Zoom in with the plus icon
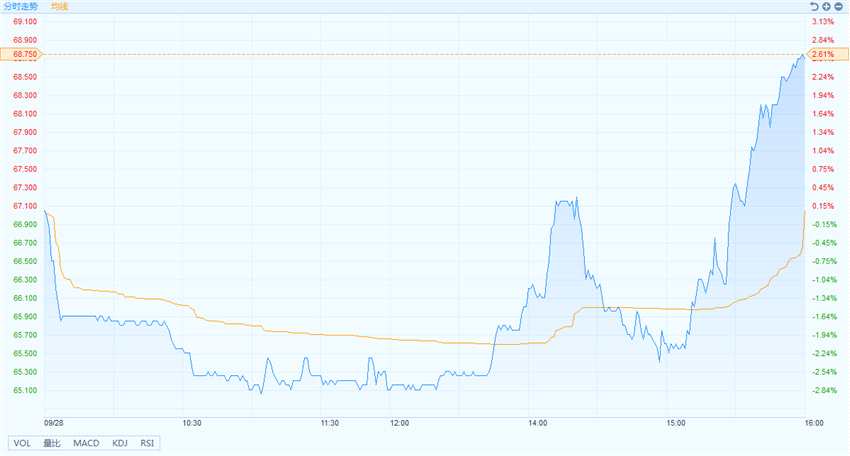This screenshot has height=456, width=850. click(x=826, y=7)
